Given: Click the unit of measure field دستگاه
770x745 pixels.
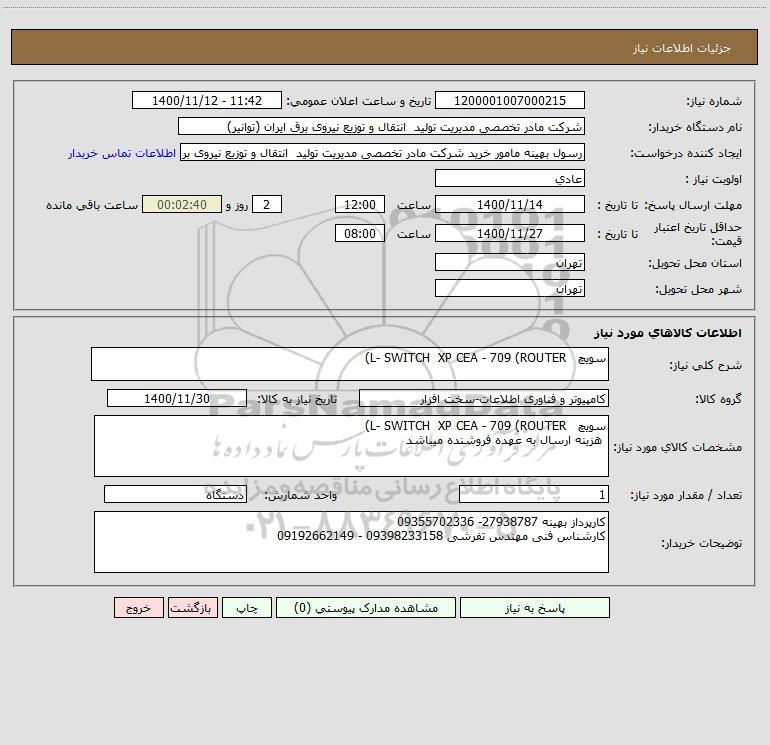Looking at the screenshot, I should click(x=175, y=495).
